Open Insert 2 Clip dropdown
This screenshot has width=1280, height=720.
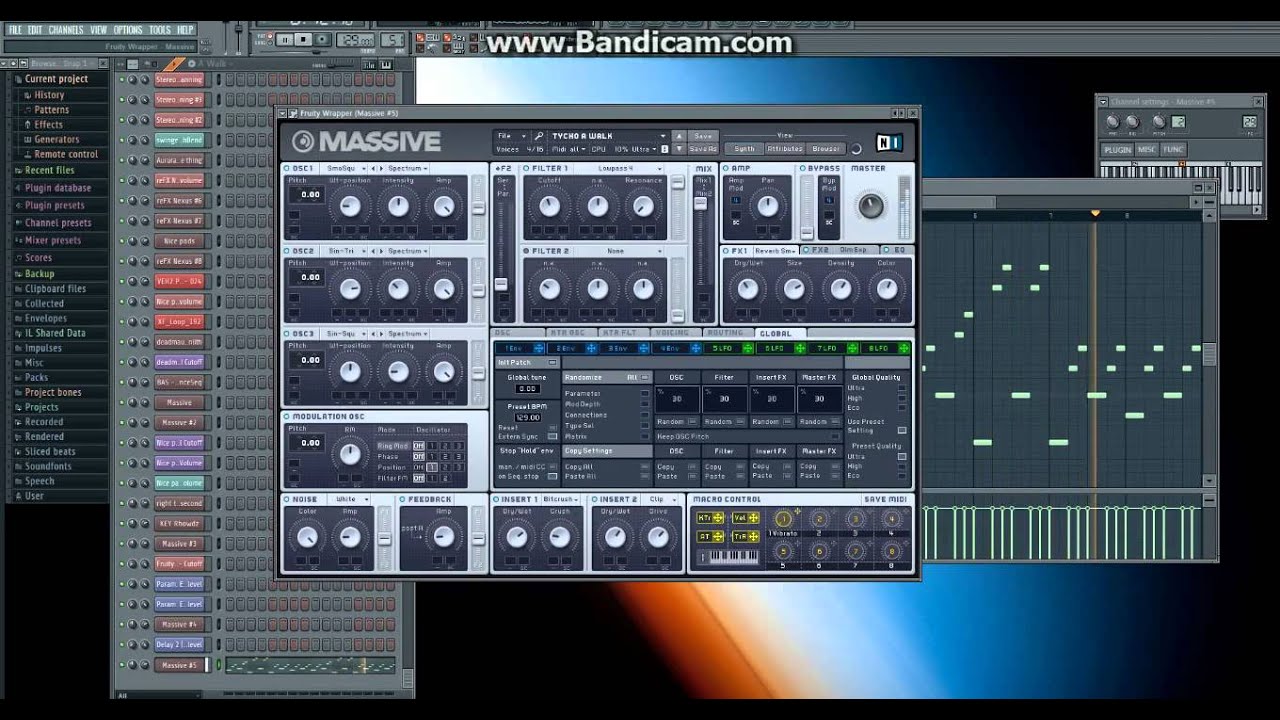pos(660,499)
